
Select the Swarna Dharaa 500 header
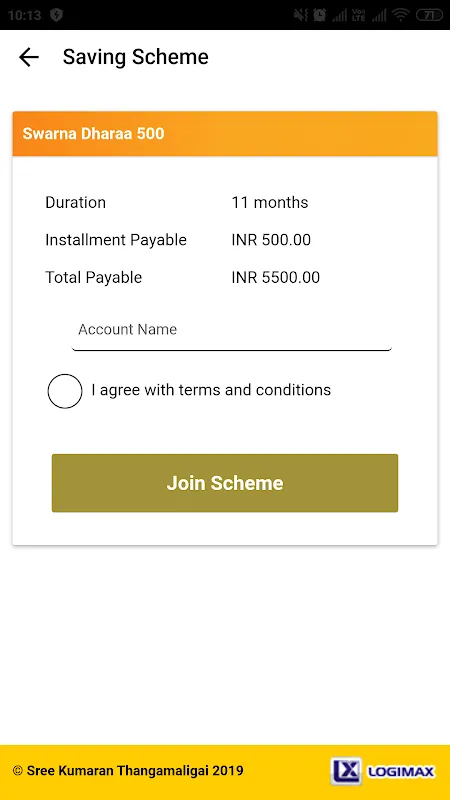(x=225, y=134)
